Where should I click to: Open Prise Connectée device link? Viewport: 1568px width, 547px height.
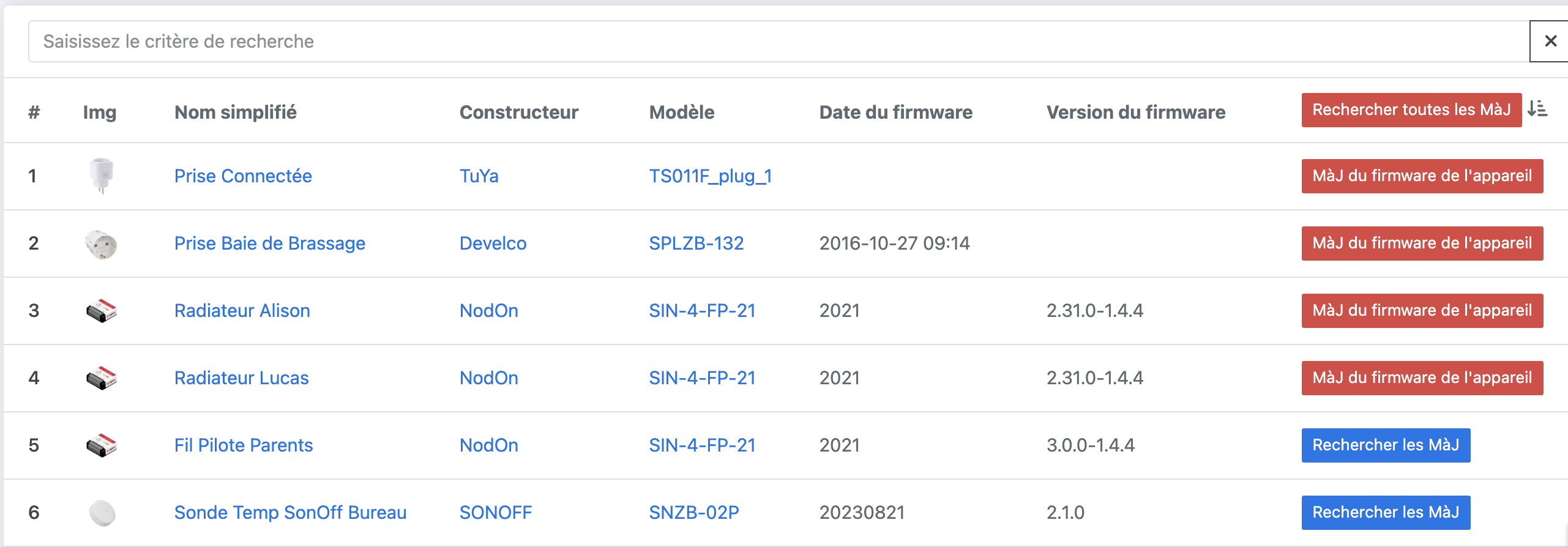(x=243, y=176)
